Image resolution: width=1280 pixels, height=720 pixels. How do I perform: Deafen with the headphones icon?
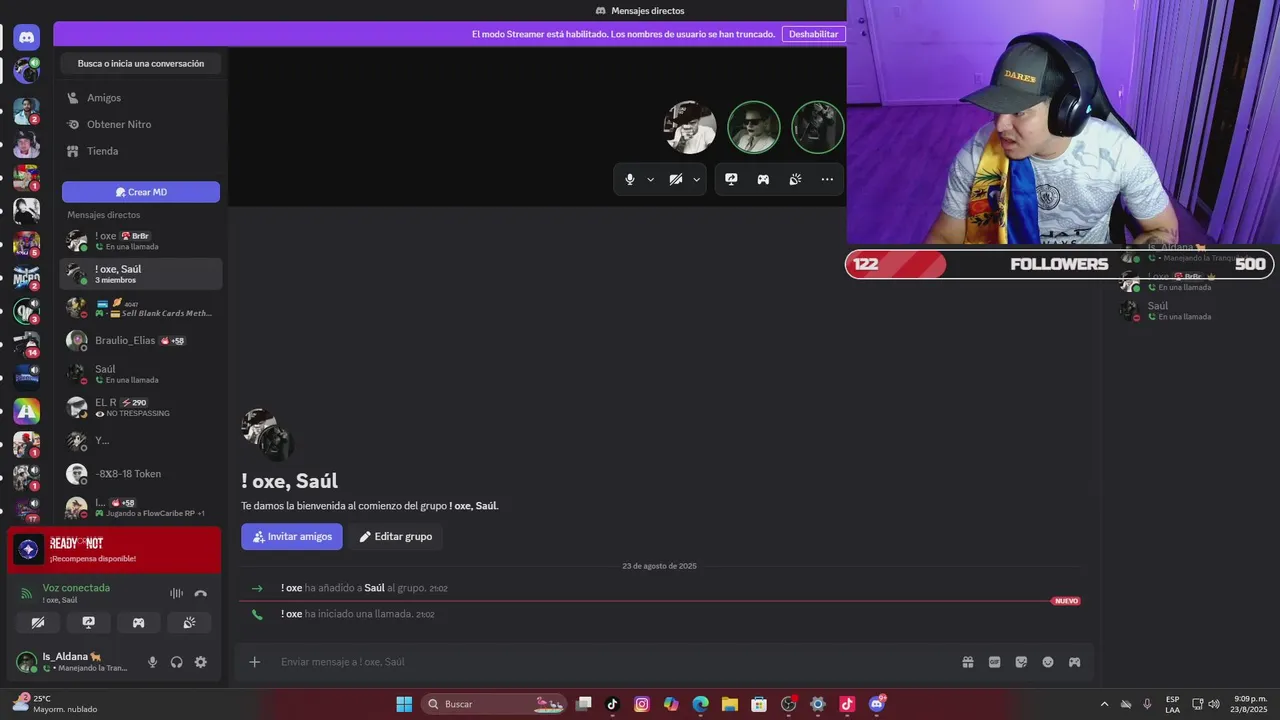tap(177, 662)
